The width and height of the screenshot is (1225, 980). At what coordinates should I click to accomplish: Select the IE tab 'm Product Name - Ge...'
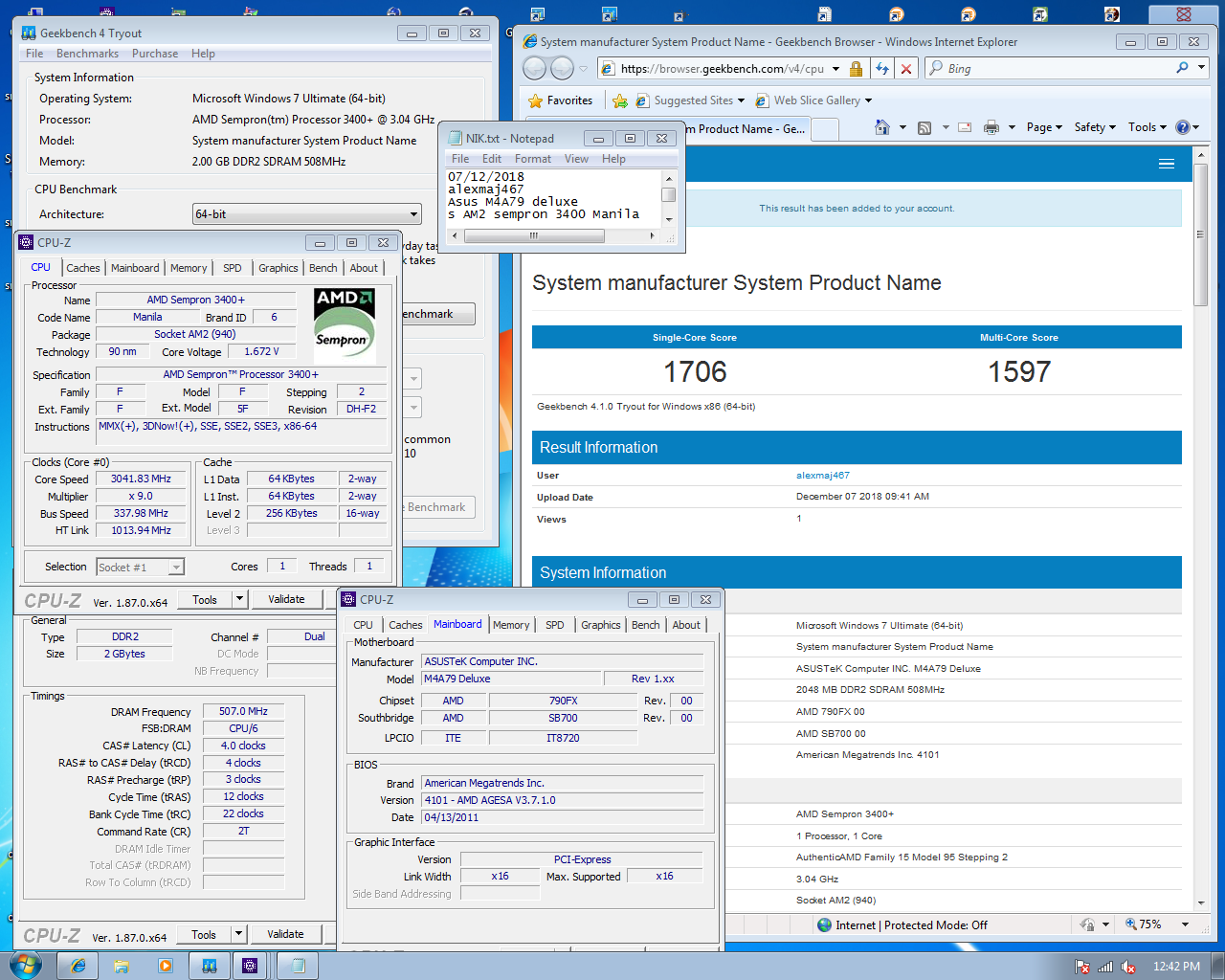tap(746, 129)
